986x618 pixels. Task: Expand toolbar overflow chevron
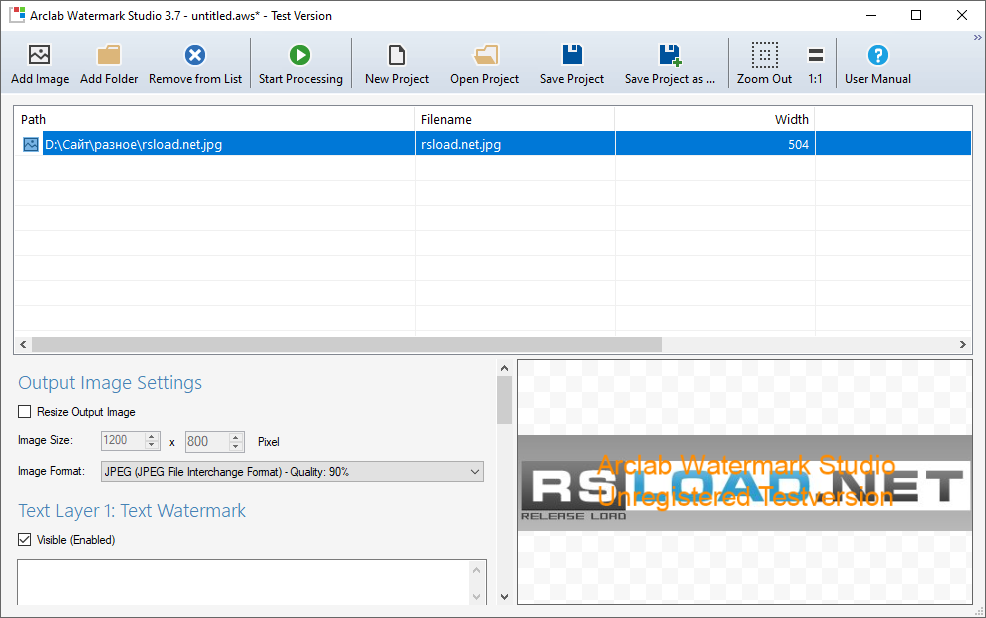click(977, 38)
